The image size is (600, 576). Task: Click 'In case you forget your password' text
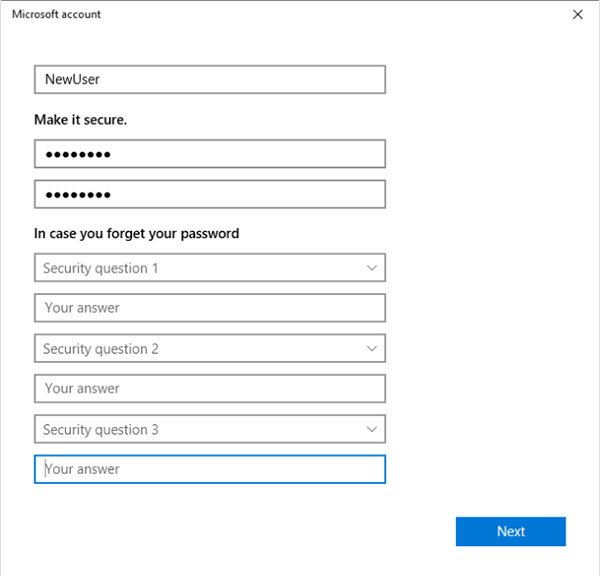[x=137, y=233]
